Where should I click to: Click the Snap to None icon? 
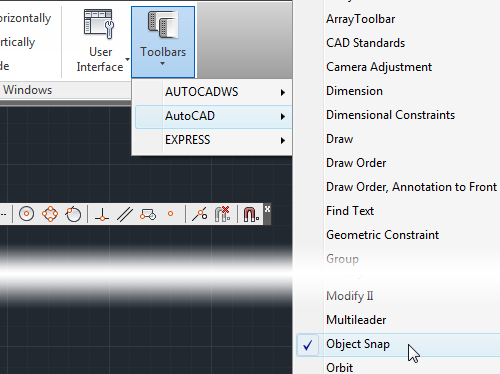tap(222, 214)
